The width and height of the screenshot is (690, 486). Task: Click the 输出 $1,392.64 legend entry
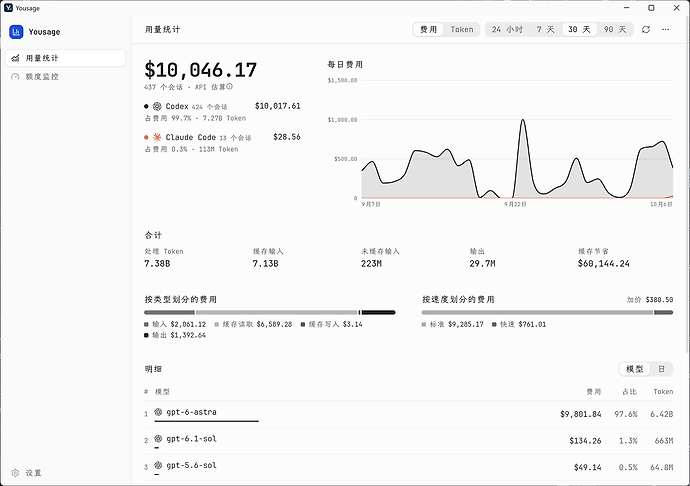175,335
